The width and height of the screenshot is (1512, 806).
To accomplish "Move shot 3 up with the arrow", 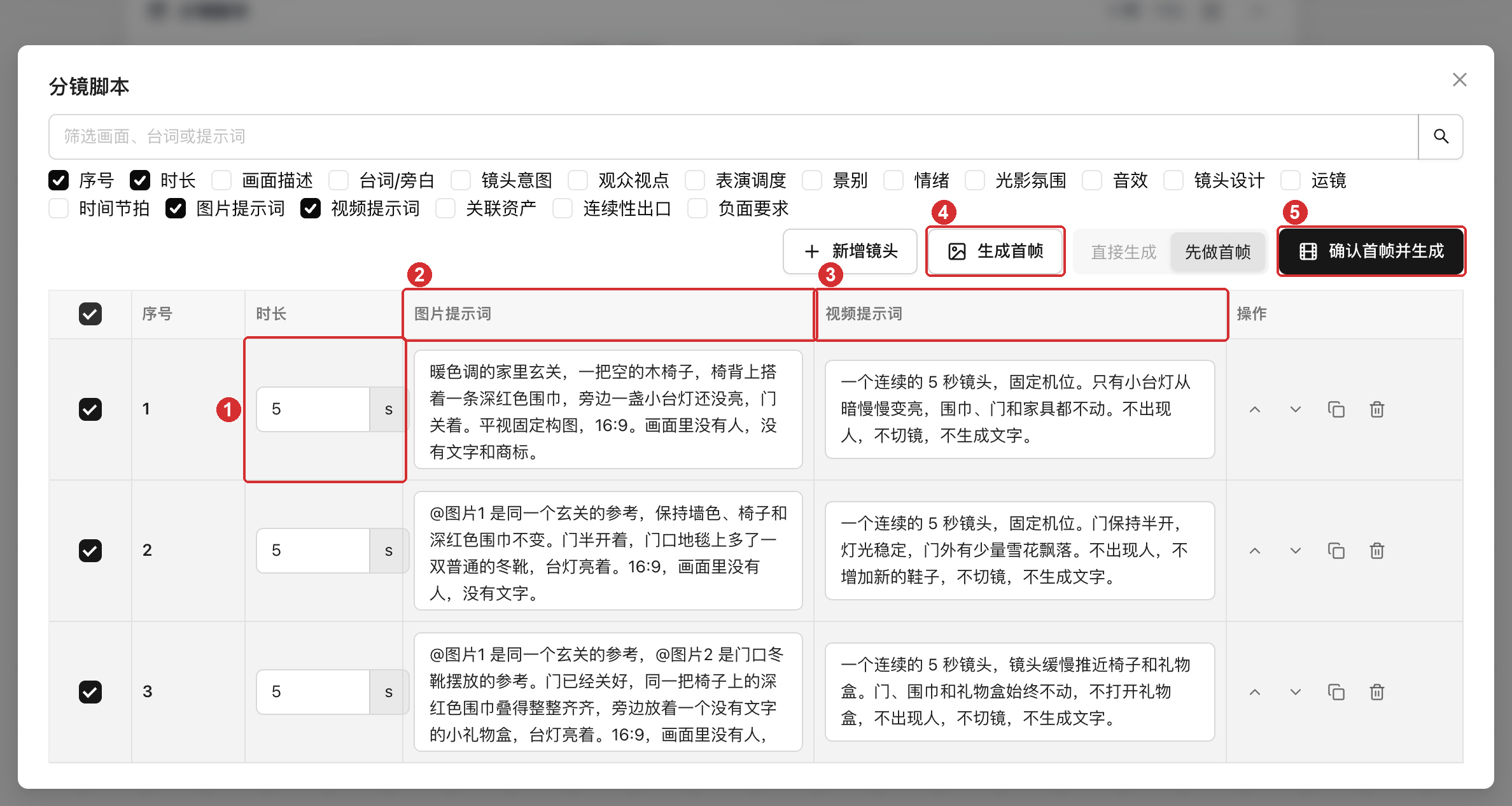I will pos(1255,692).
